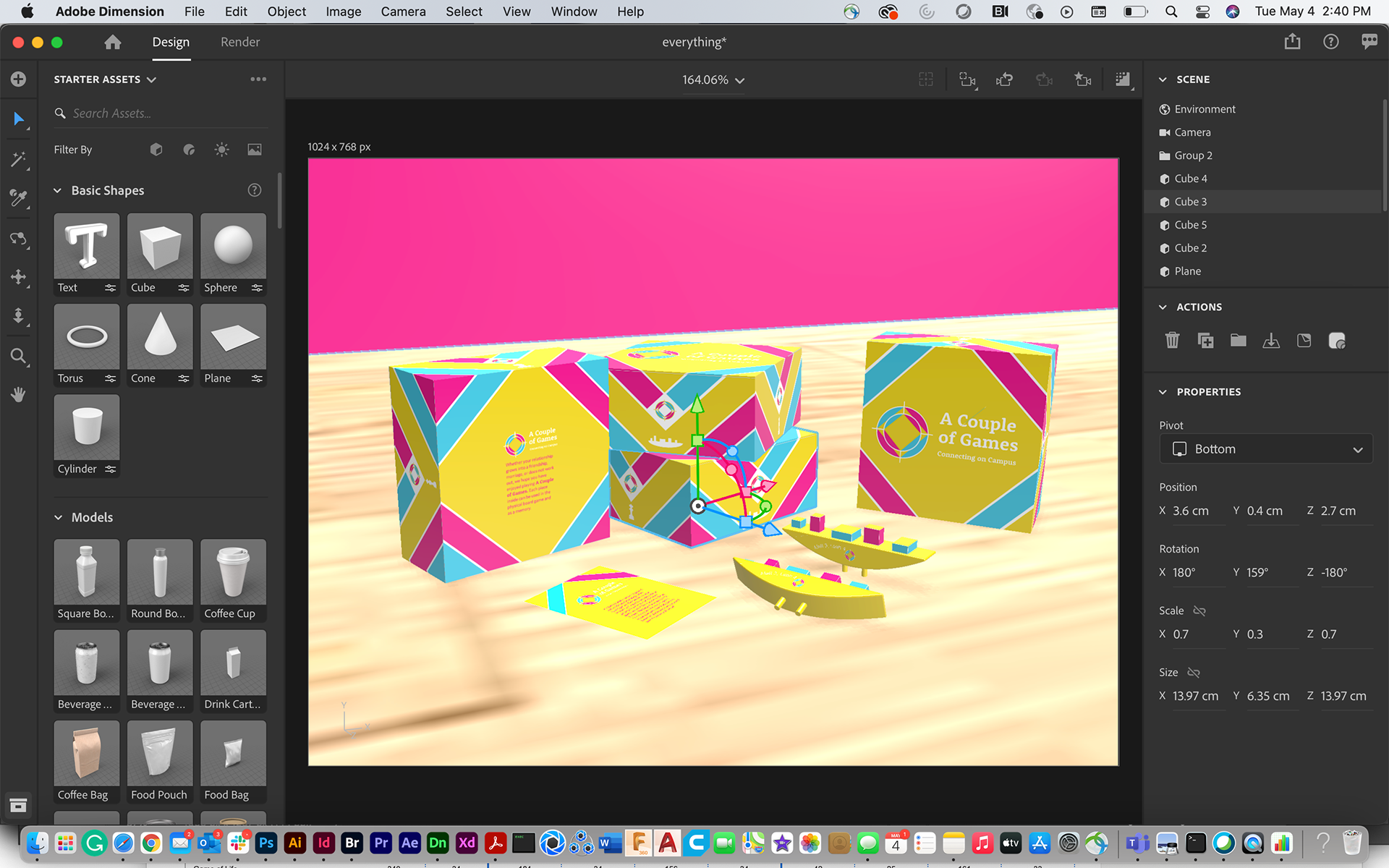Open the feedback chat bubble icon
The height and width of the screenshot is (868, 1389).
click(x=1369, y=42)
